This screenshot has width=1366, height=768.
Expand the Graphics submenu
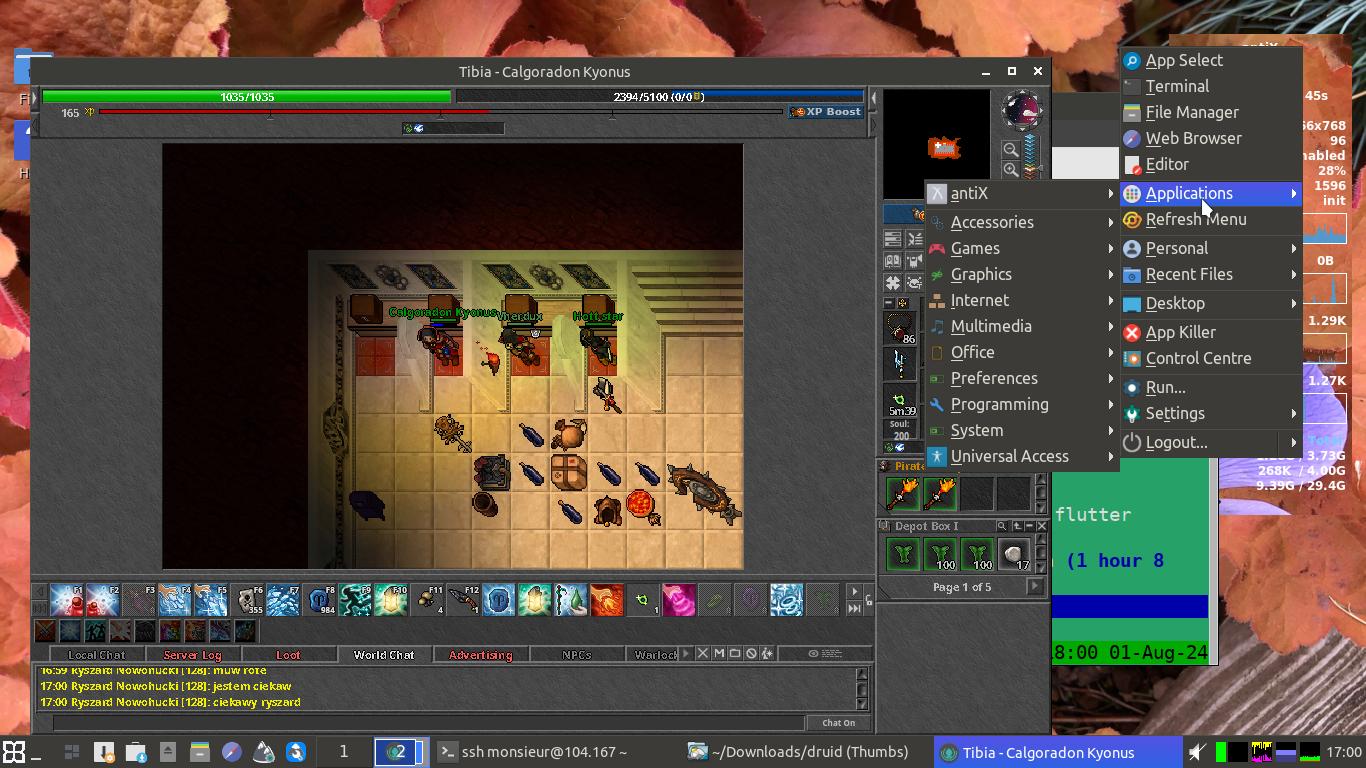[1021, 274]
